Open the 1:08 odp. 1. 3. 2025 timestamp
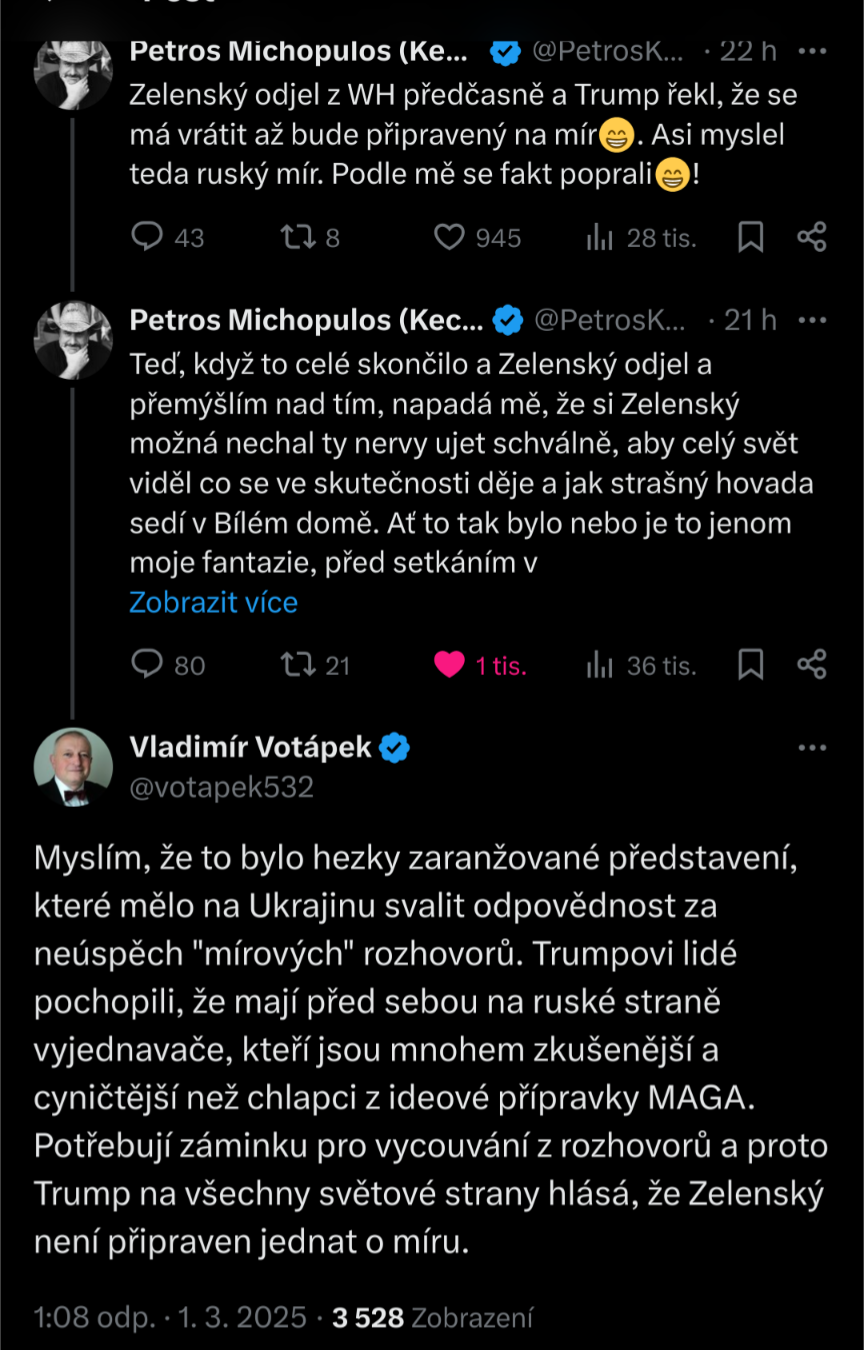 170,1318
